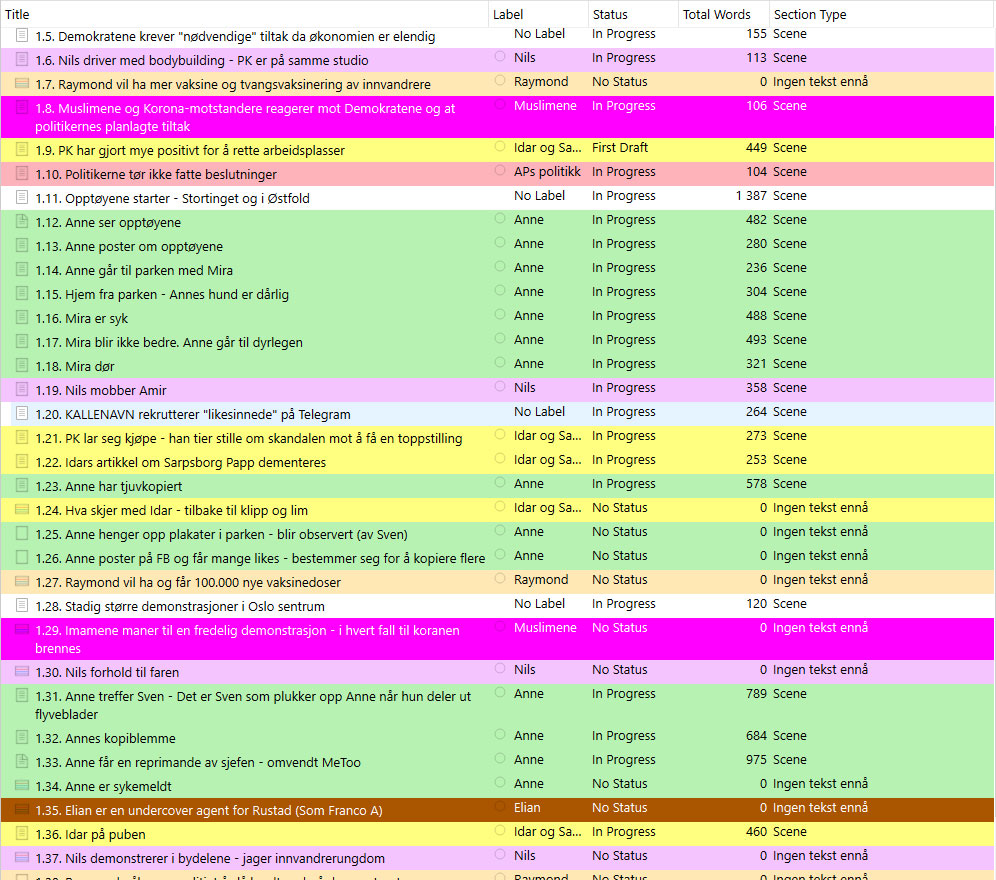Click the First Draft status in row 1.9
996x880 pixels.
tap(620, 147)
